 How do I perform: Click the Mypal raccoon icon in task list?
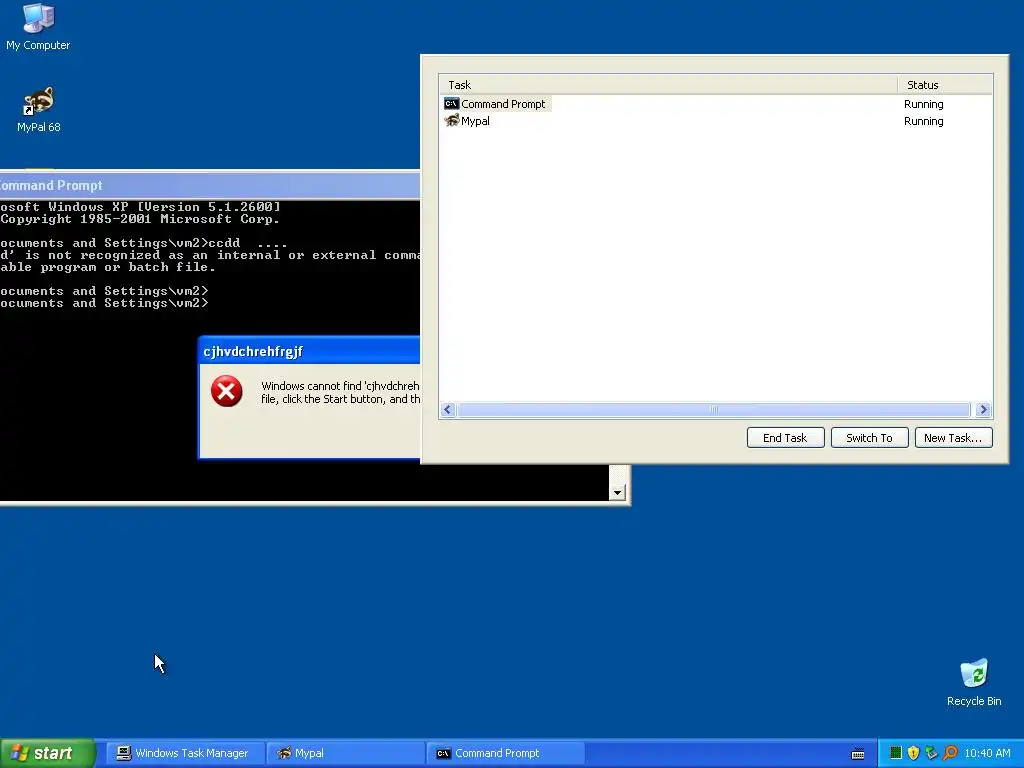click(x=451, y=121)
